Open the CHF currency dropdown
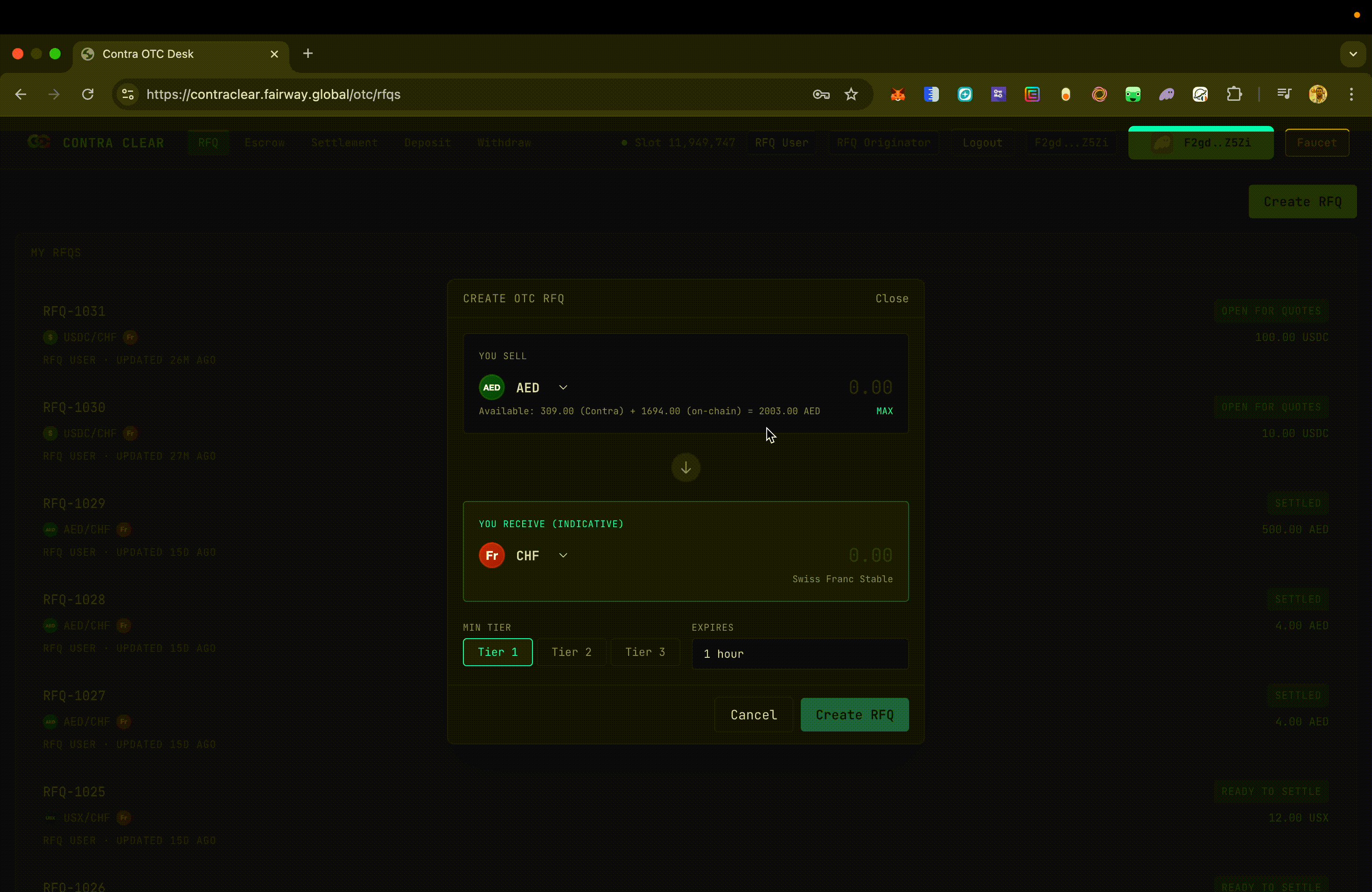Screen dimensions: 1372x892 click(x=563, y=555)
